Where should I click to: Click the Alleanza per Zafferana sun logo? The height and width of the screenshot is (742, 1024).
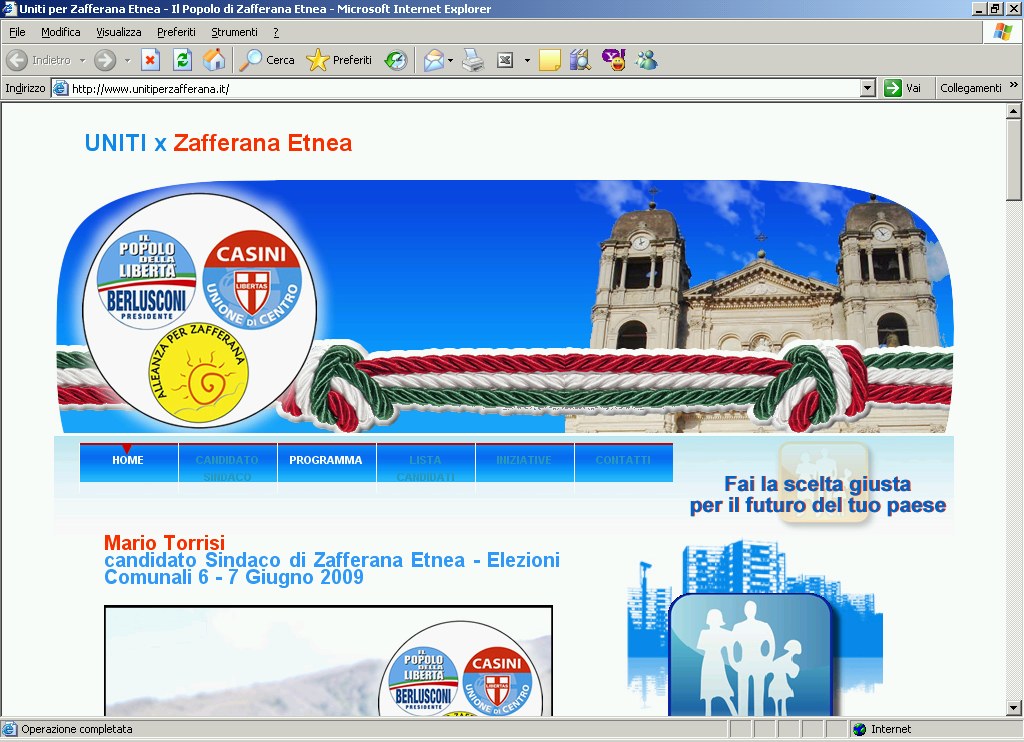click(x=199, y=372)
